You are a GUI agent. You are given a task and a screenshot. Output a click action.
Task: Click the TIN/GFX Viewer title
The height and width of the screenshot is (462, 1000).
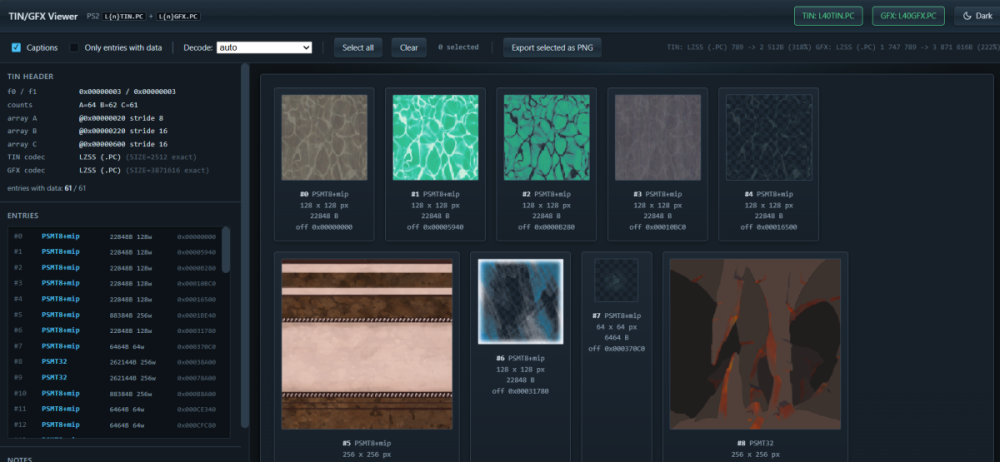(43, 16)
